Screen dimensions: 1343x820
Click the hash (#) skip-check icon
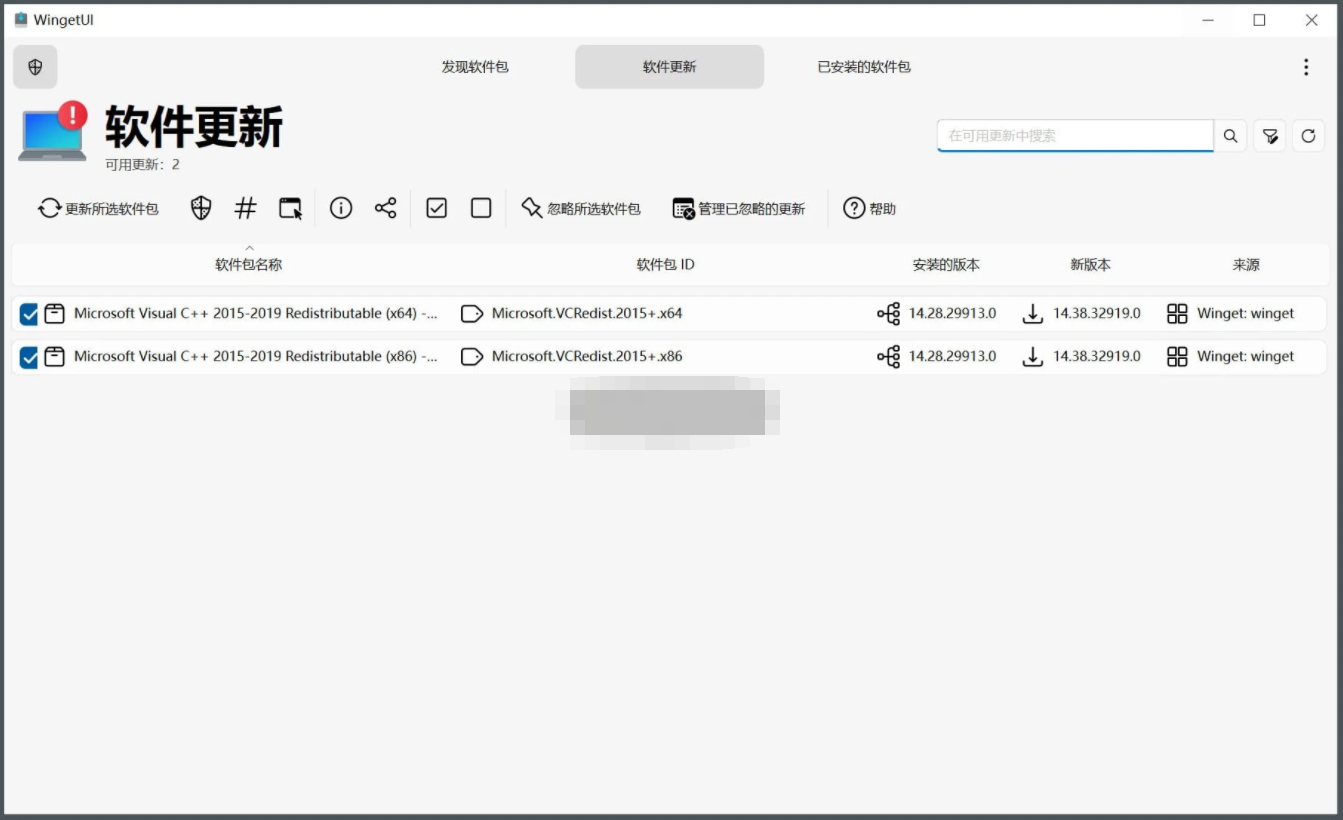coord(245,208)
